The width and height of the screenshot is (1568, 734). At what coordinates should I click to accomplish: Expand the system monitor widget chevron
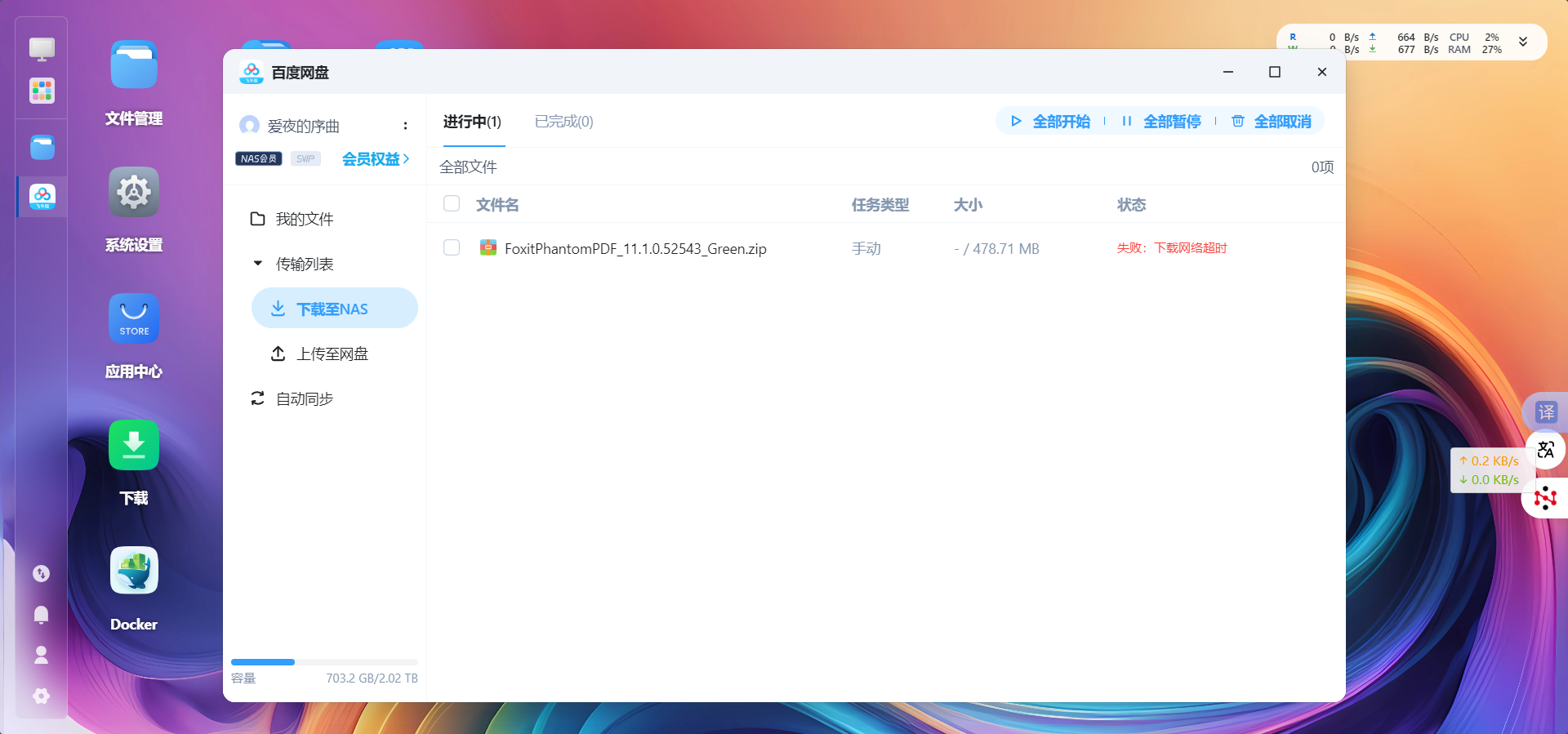tap(1523, 42)
